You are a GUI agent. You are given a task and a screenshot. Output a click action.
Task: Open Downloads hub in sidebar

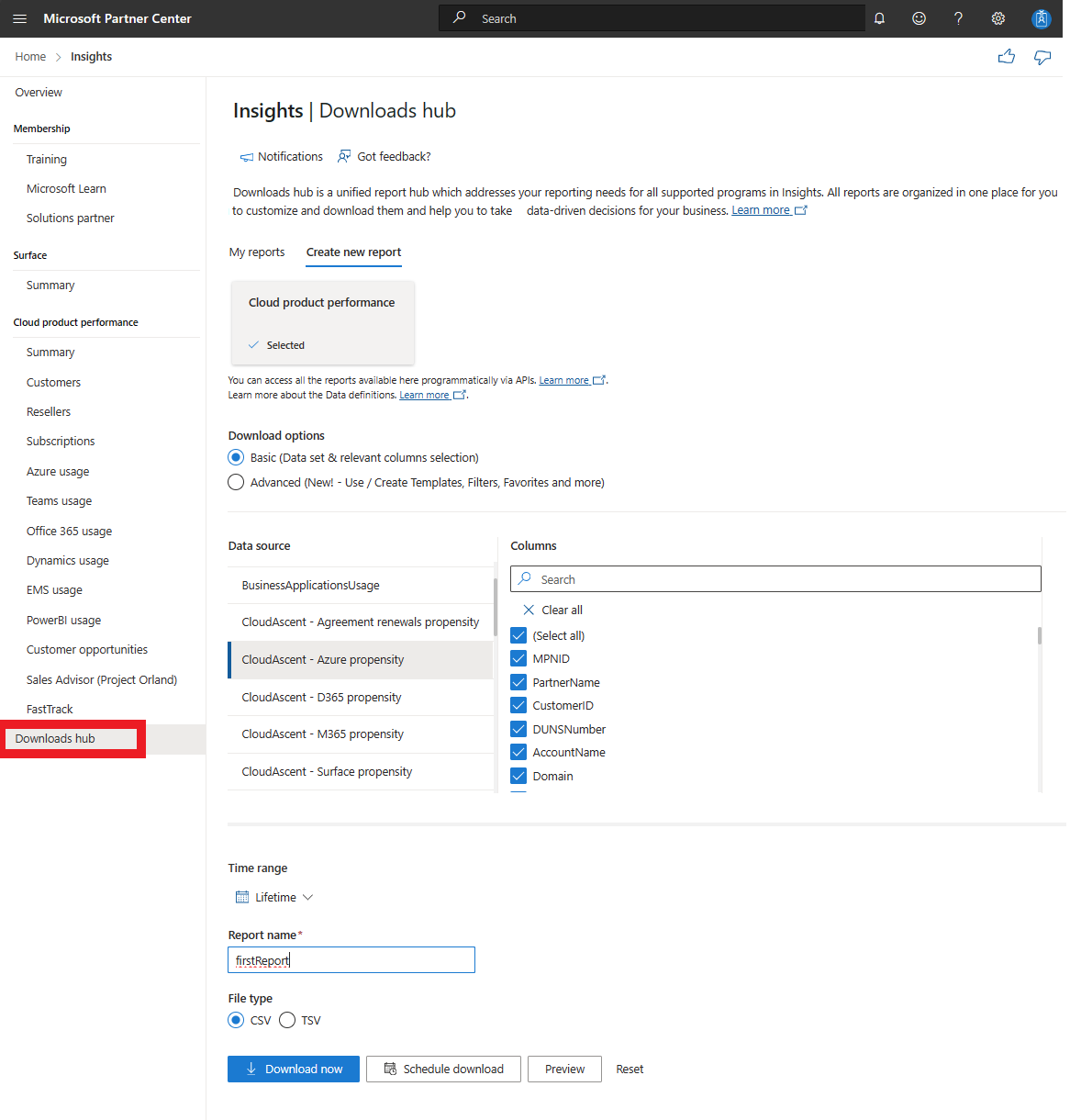pos(55,739)
